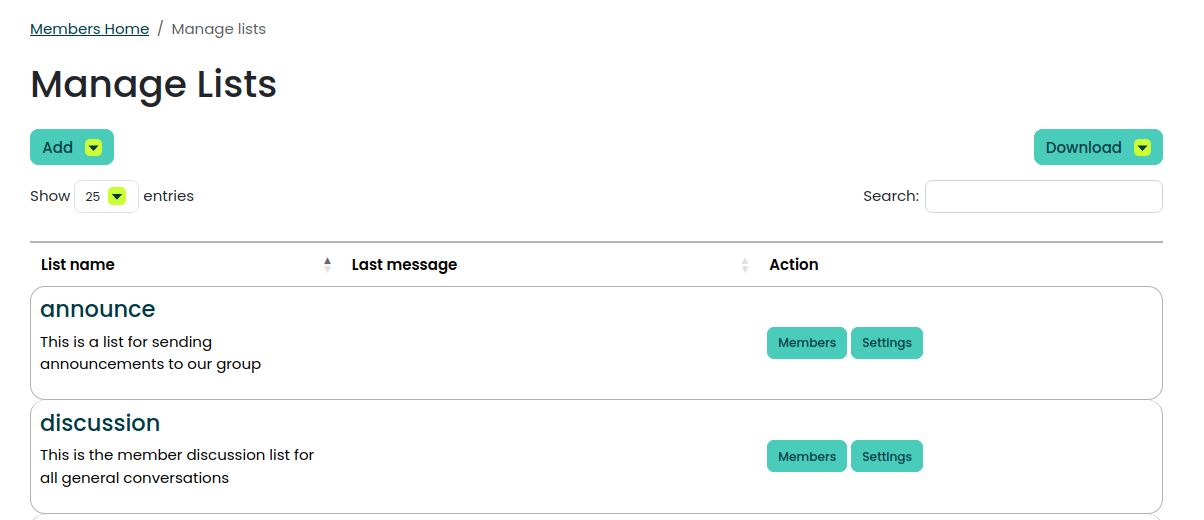Click the yellow arrow icon on Add button
Image resolution: width=1204 pixels, height=520 pixels.
point(93,148)
